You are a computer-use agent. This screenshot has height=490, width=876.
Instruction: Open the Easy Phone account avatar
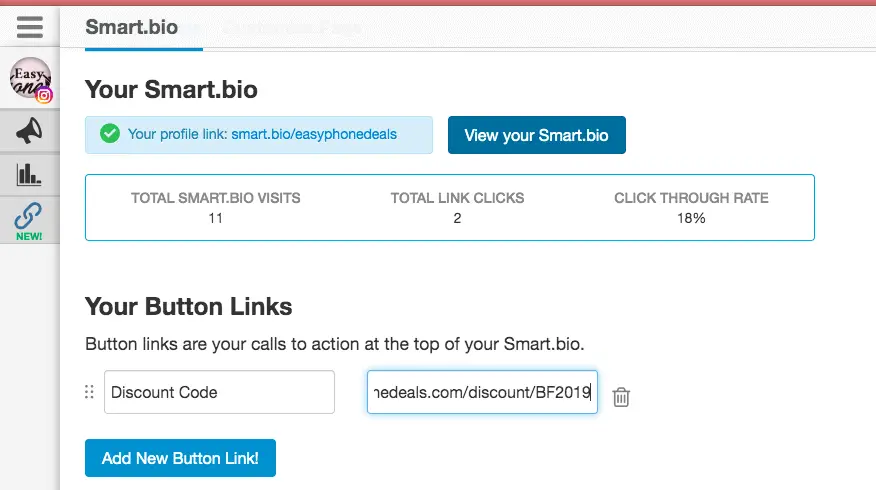click(30, 78)
